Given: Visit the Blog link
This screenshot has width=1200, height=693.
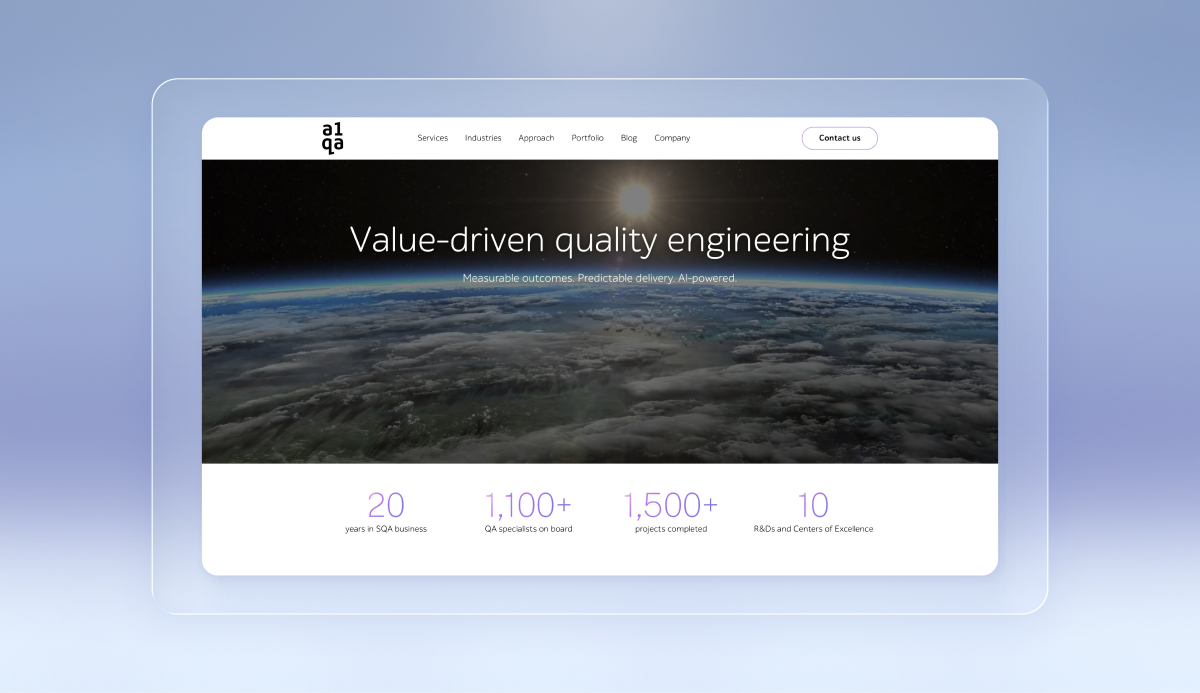Looking at the screenshot, I should point(629,138).
